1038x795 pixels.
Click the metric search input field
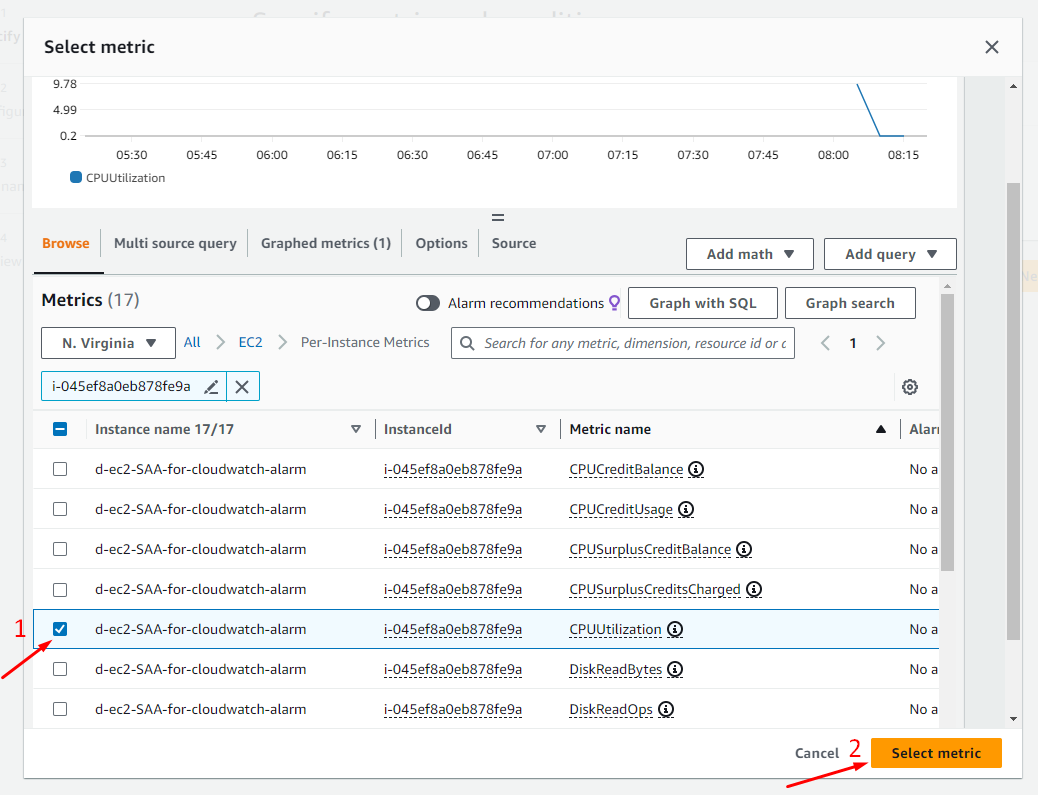[634, 343]
